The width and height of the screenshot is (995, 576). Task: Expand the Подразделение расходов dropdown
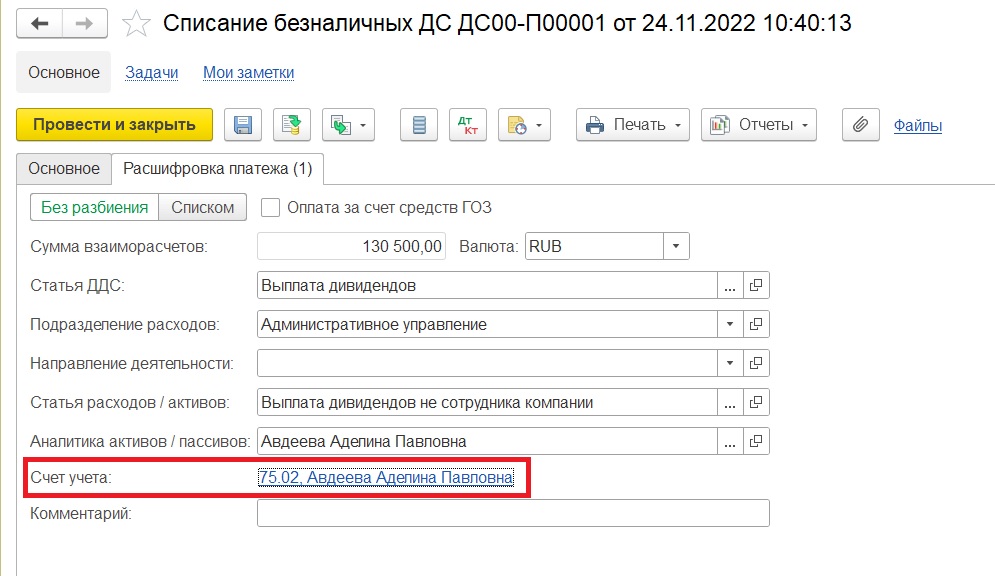(x=730, y=324)
